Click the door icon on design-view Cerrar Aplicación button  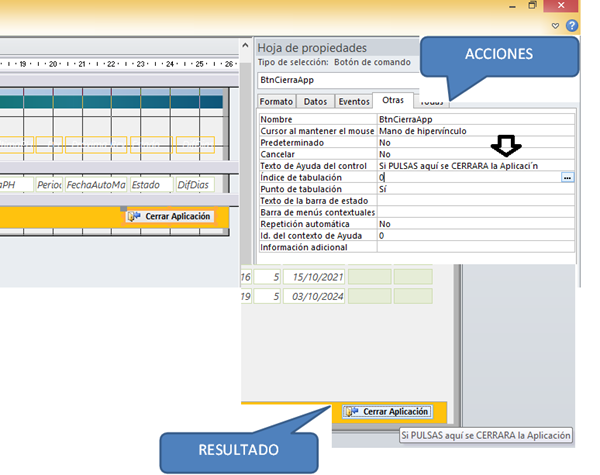coord(133,216)
